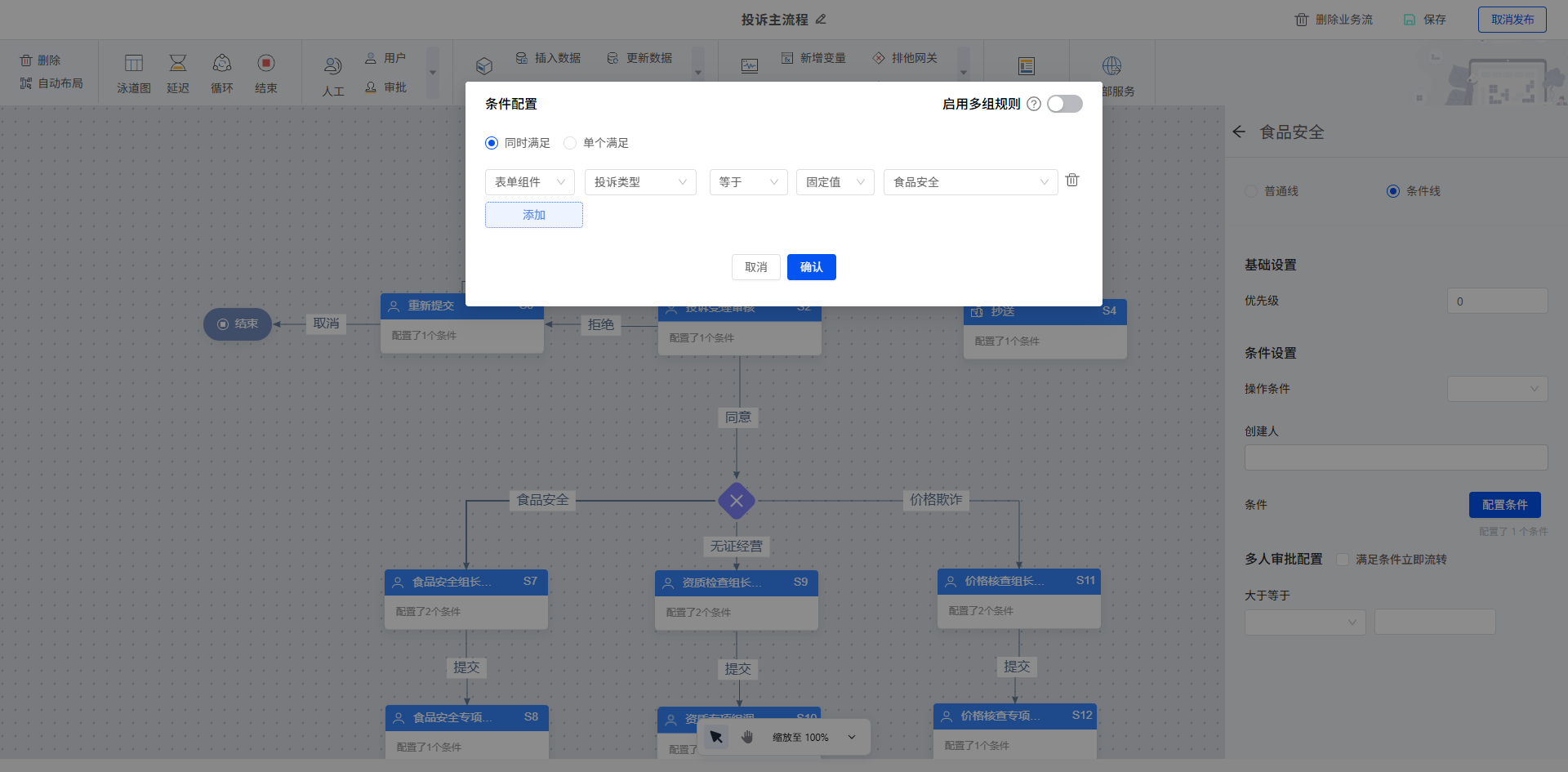Activate the hand pan tool

tap(747, 737)
